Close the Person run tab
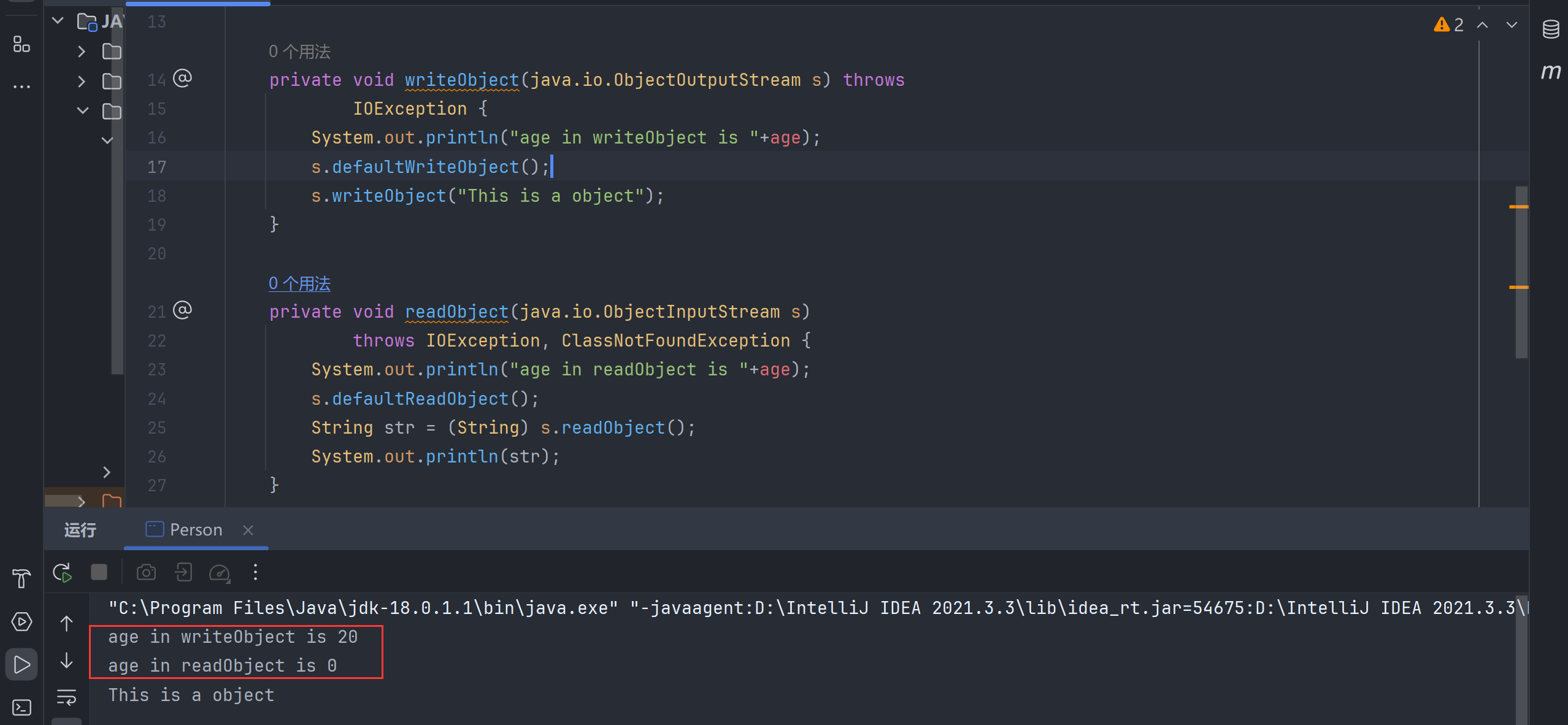The width and height of the screenshot is (1568, 725). point(248,530)
